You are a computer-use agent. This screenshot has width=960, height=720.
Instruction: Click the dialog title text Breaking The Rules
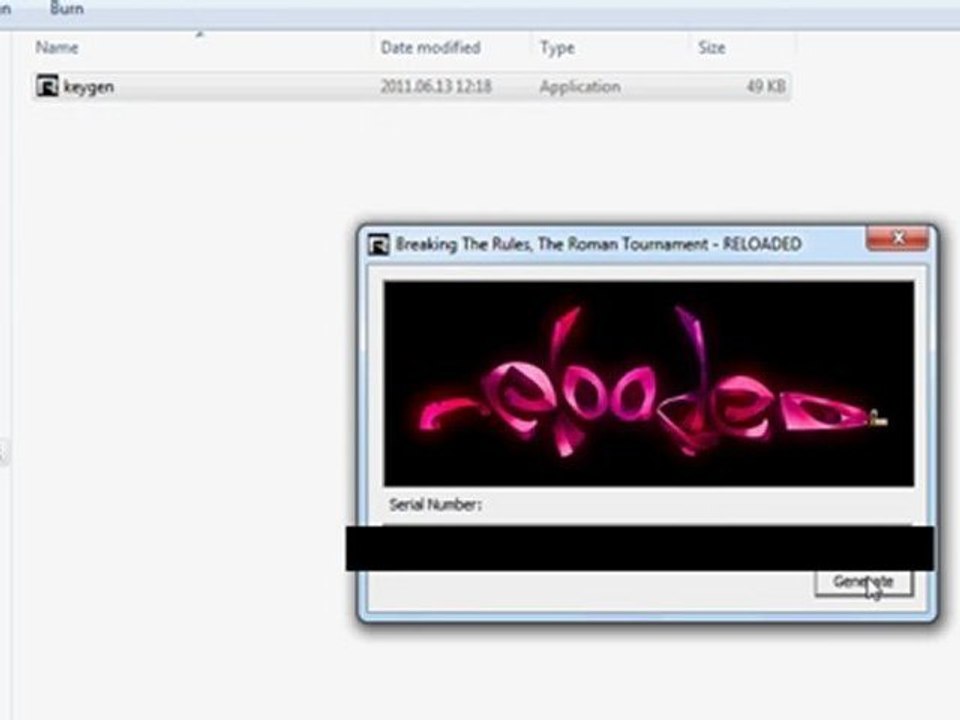point(464,244)
